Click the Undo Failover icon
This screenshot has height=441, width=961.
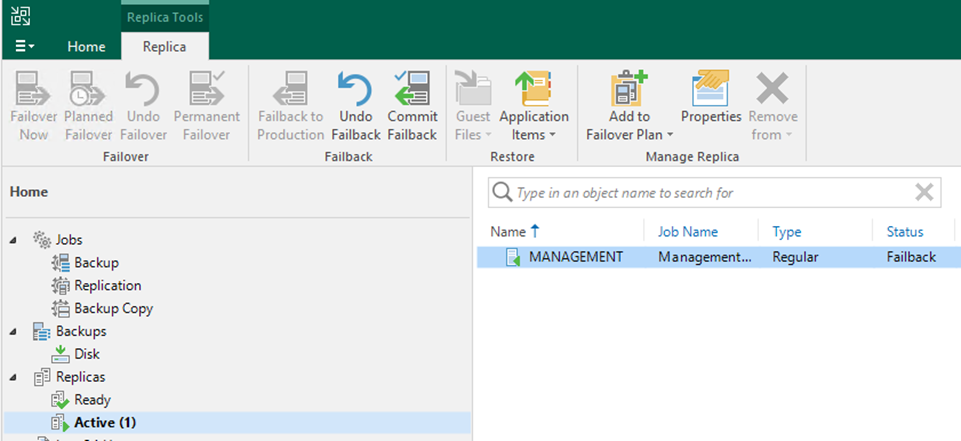(x=144, y=90)
